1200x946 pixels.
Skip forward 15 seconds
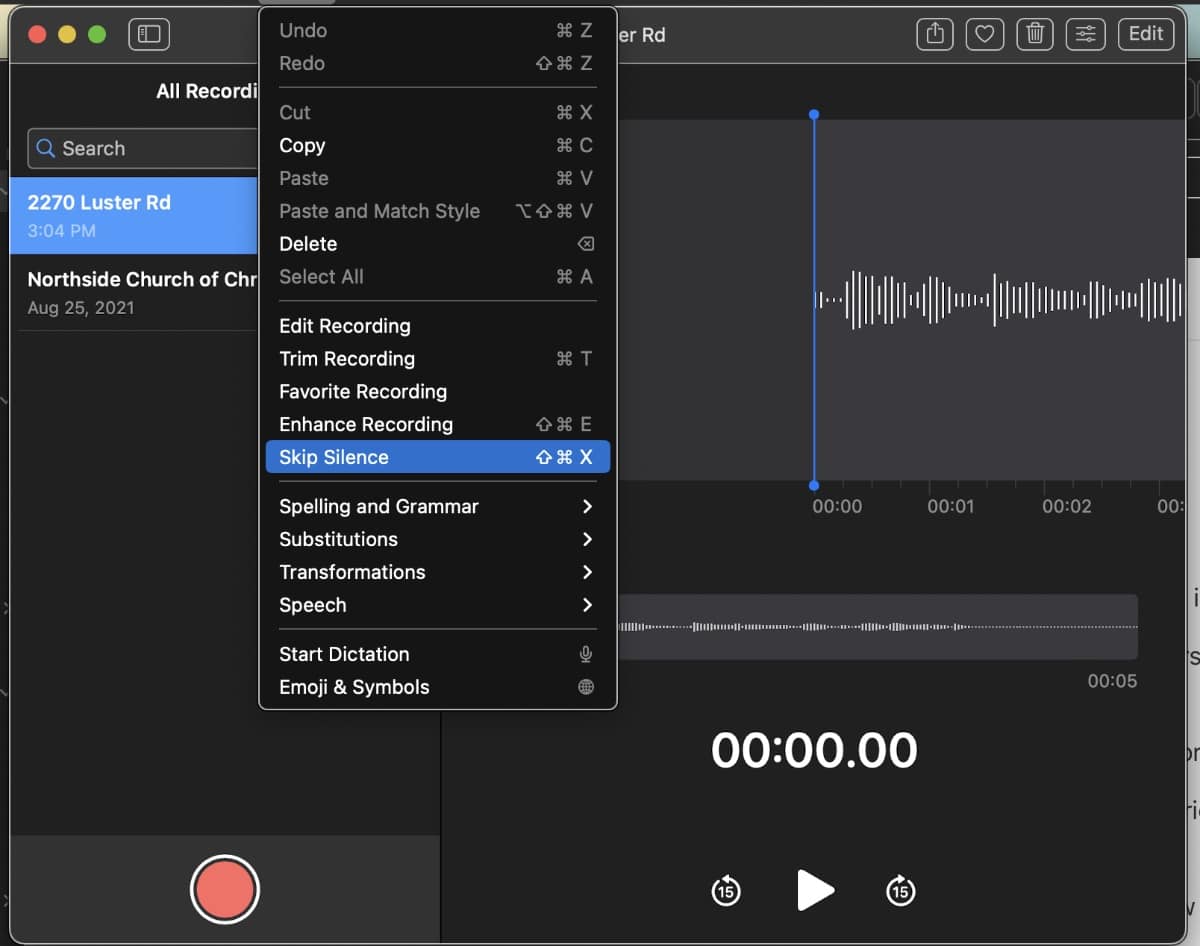901,890
